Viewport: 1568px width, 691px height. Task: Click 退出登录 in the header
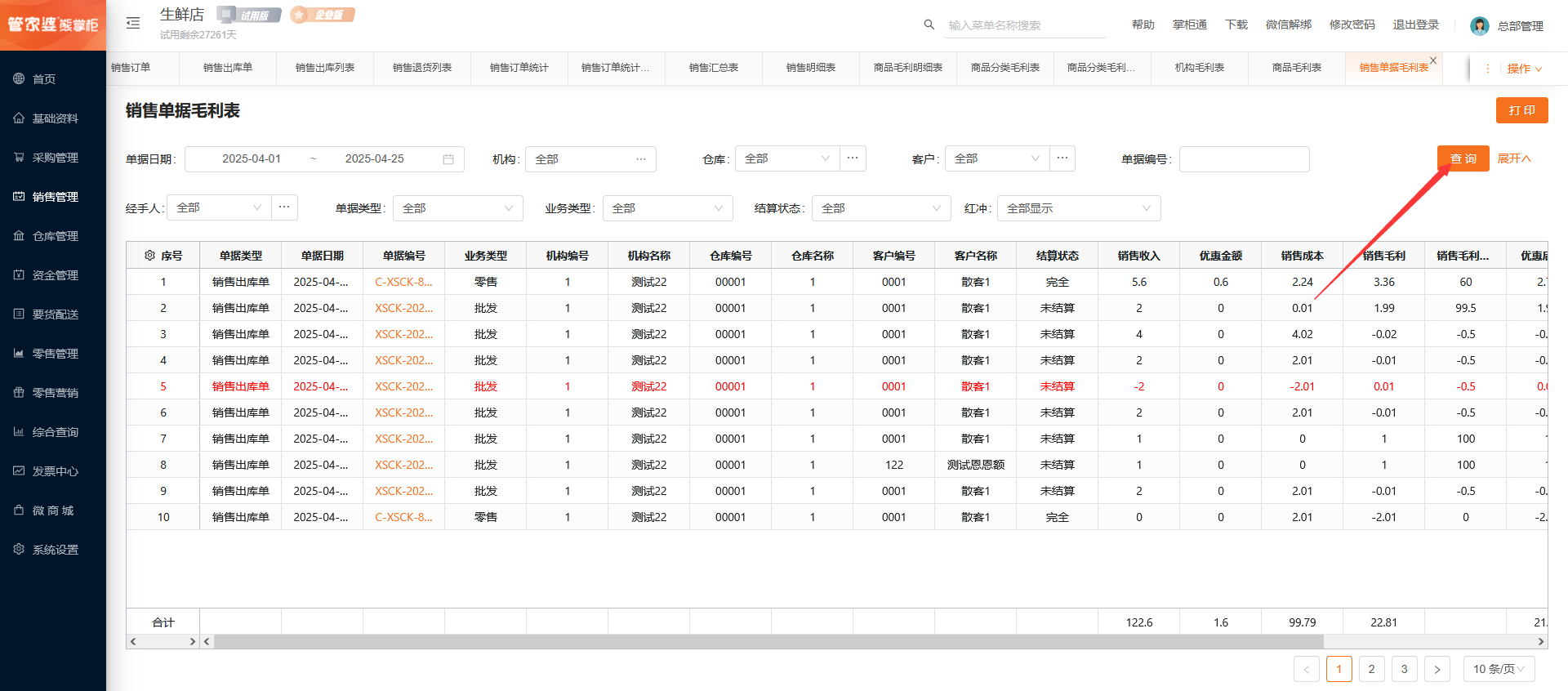(1416, 25)
